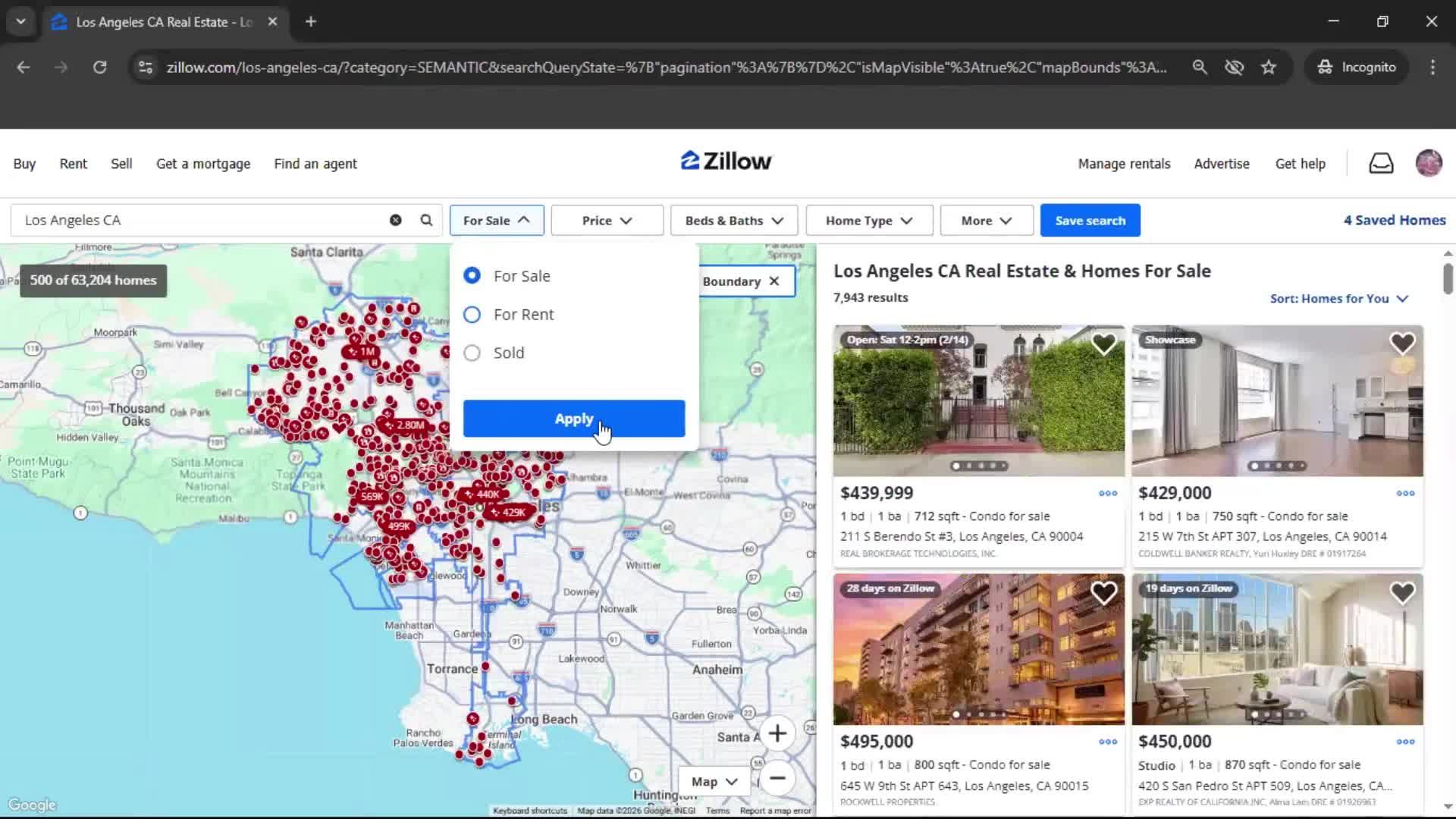Zoom out of the map with the minus icon
Image resolution: width=1456 pixels, height=819 pixels.
777,779
